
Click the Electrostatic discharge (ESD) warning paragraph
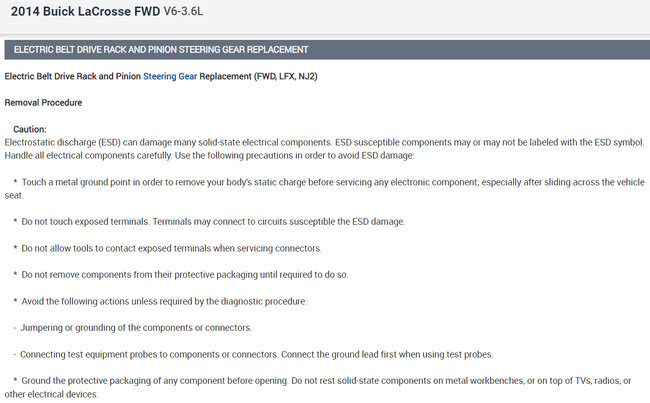coord(300,142)
